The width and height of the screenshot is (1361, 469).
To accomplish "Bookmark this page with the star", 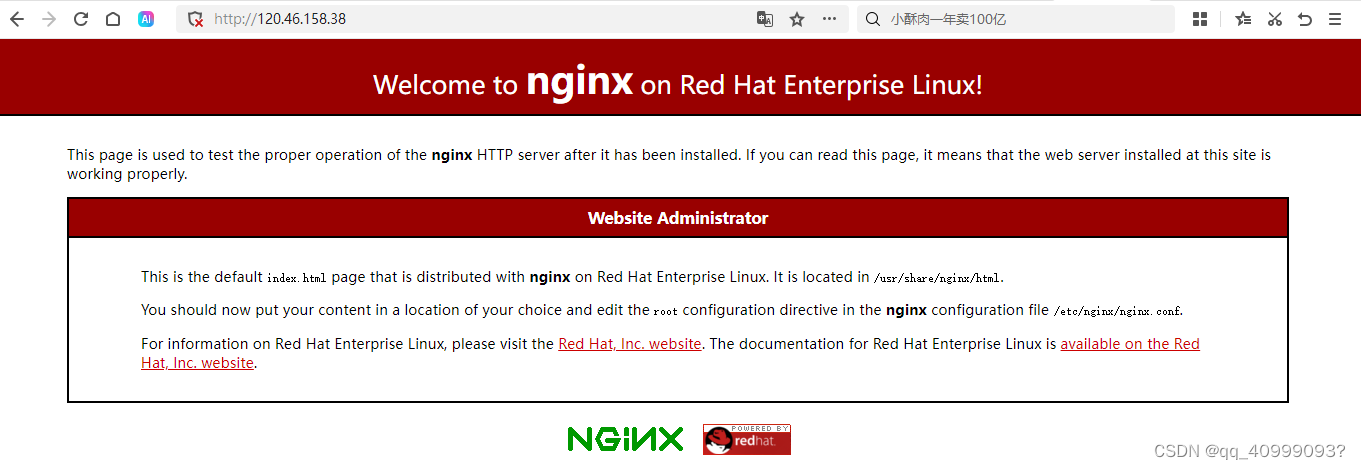I will pos(797,19).
